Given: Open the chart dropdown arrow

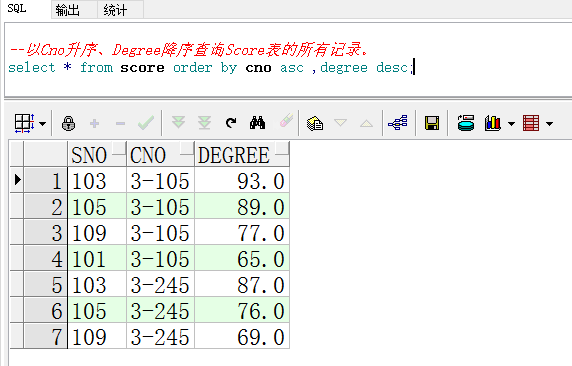Looking at the screenshot, I should [x=511, y=124].
